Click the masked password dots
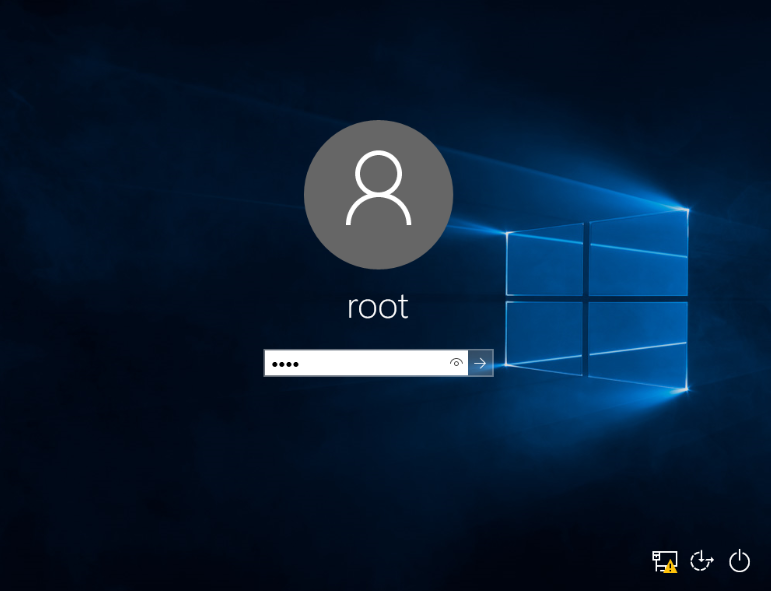Viewport: 771px width, 591px height. coord(285,364)
